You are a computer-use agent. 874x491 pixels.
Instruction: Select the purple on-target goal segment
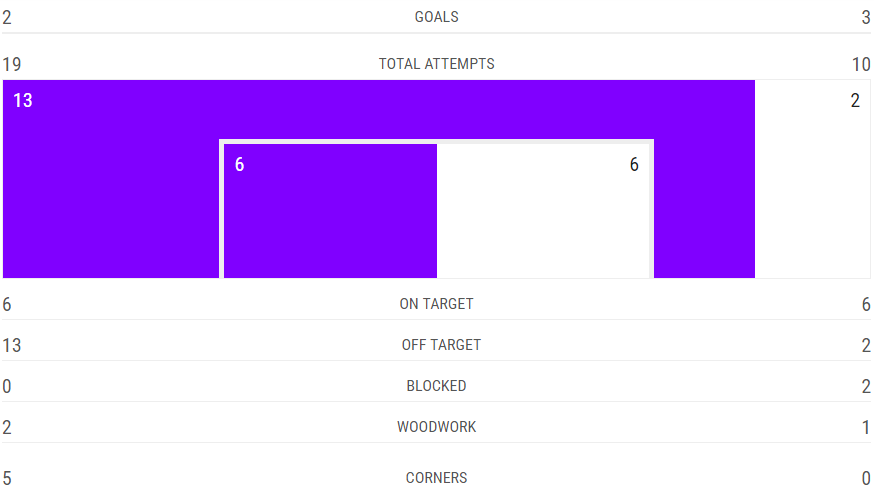tap(331, 211)
